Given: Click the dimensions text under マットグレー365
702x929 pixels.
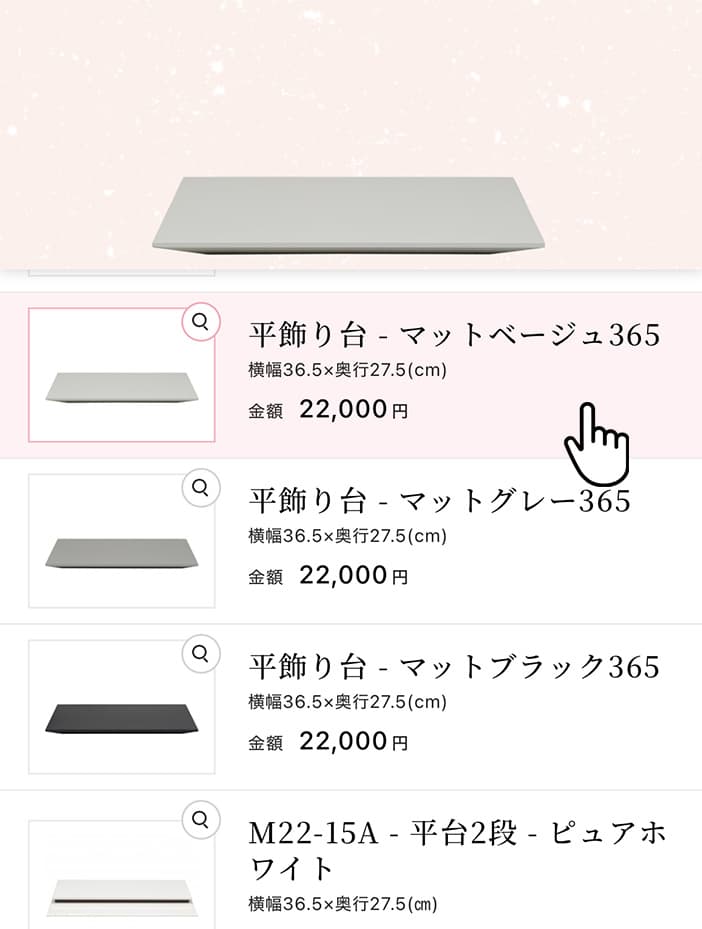Looking at the screenshot, I should [347, 536].
